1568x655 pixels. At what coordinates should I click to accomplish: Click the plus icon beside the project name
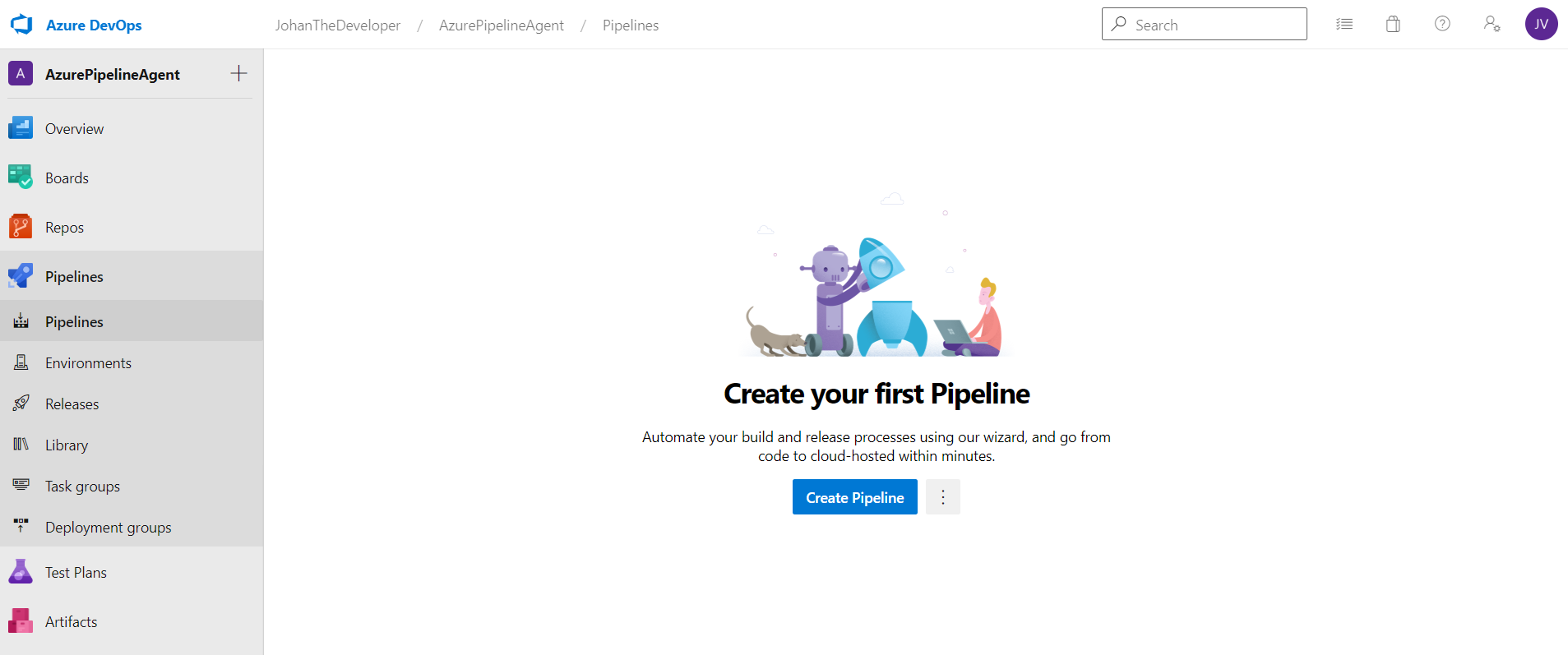tap(238, 73)
